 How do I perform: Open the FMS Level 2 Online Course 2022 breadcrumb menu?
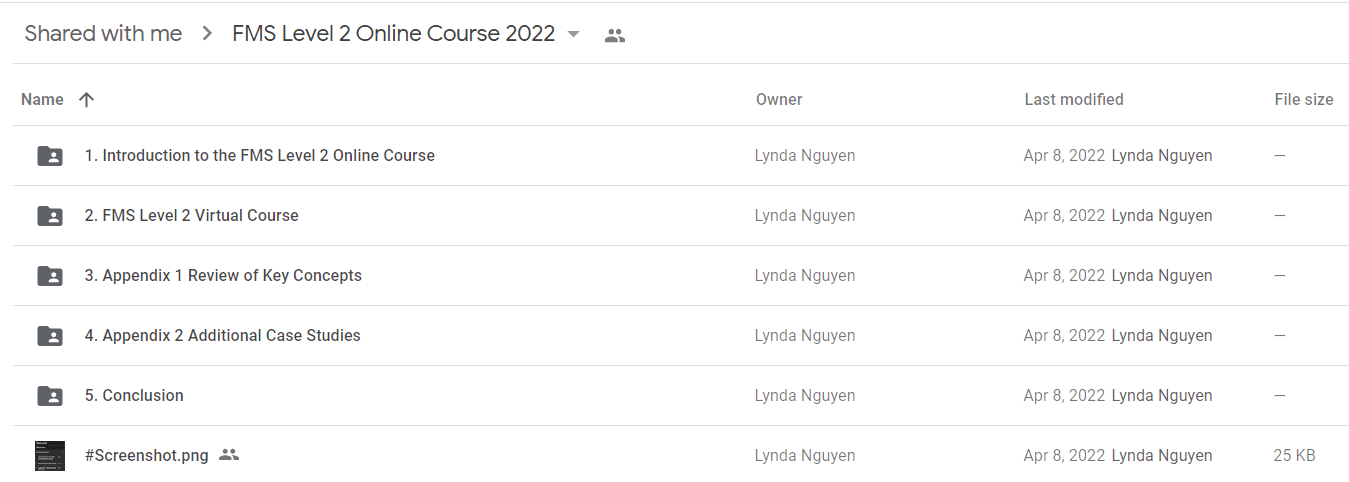click(x=393, y=33)
